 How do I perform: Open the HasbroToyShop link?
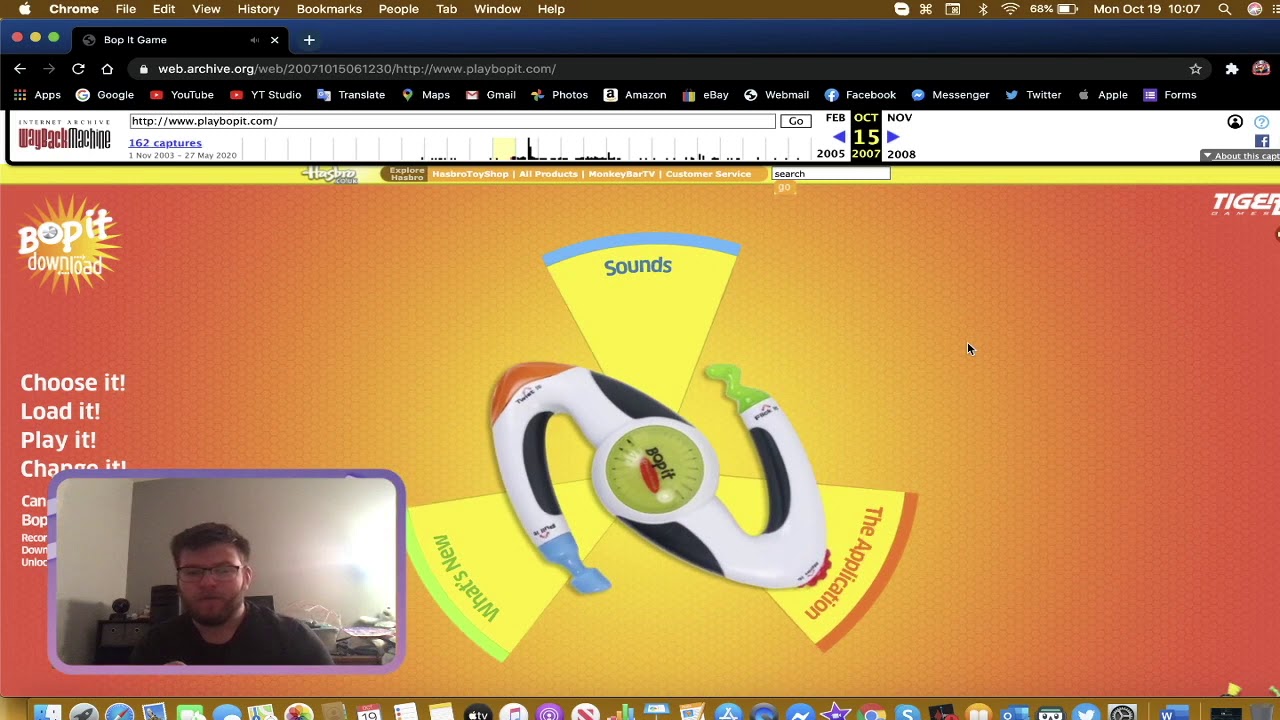click(x=470, y=174)
